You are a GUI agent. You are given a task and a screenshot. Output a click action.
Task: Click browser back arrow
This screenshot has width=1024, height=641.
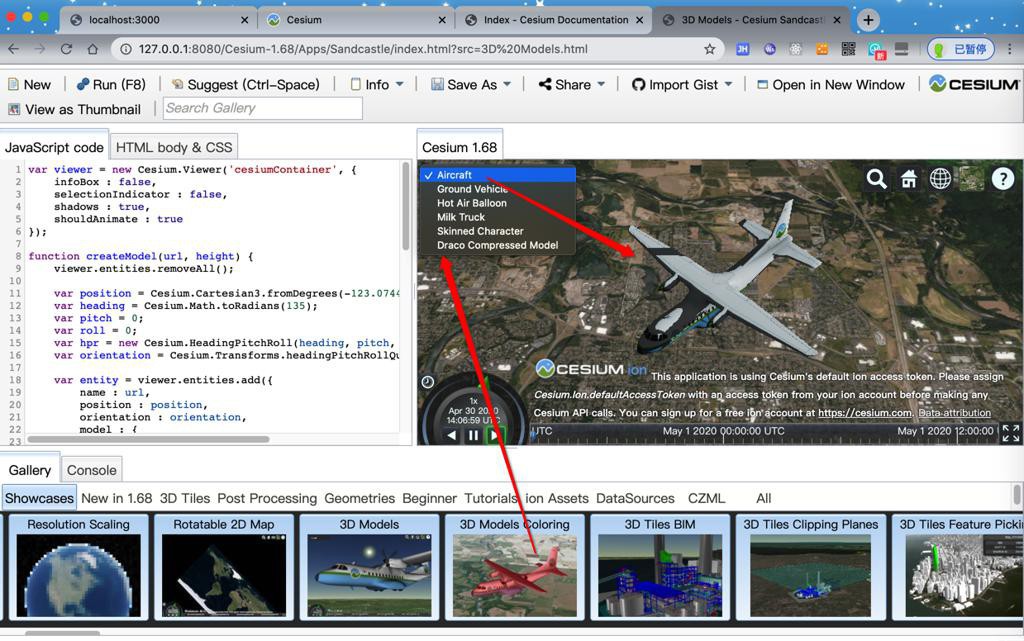coord(14,49)
